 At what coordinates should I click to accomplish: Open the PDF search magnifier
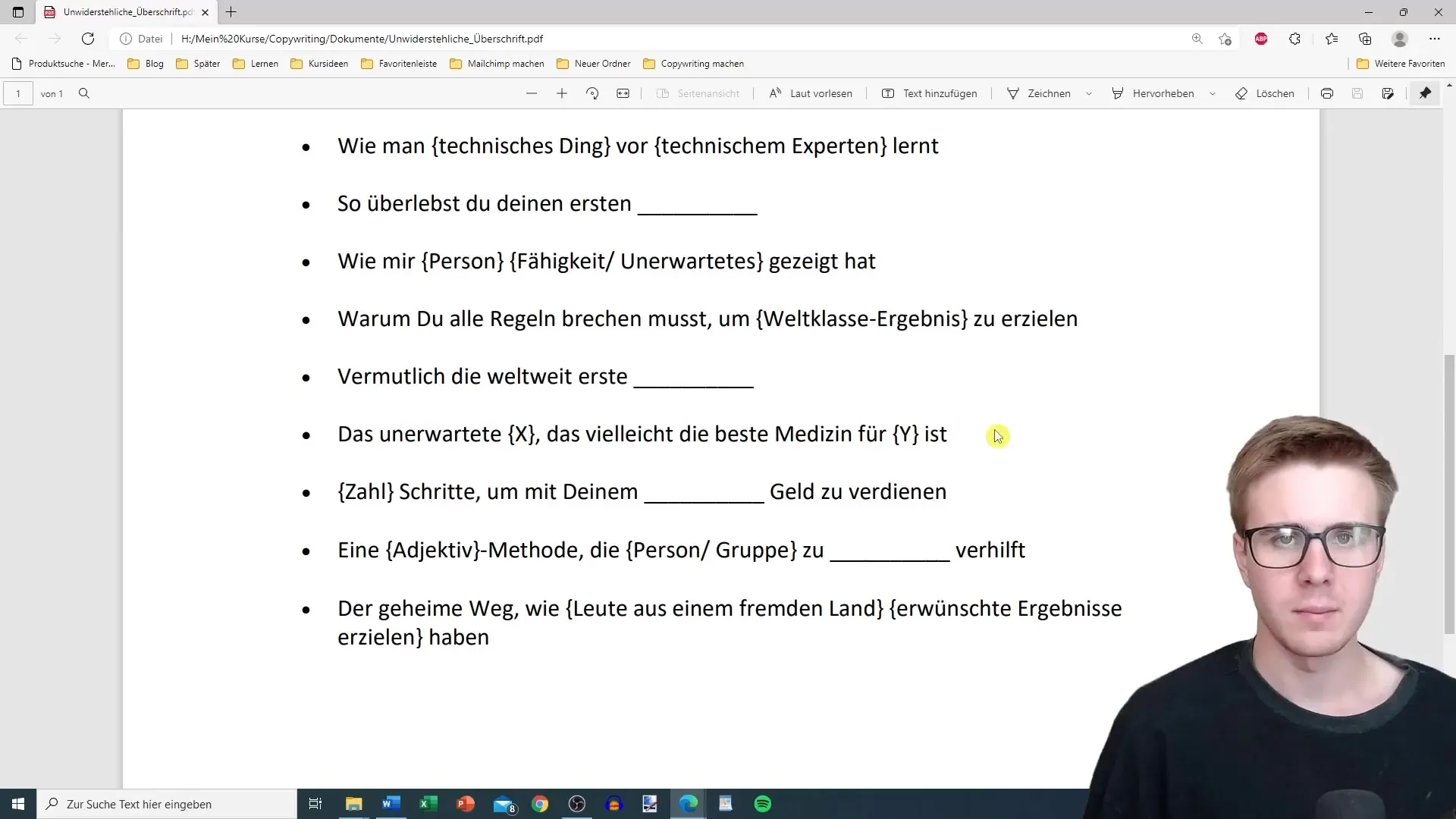84,93
